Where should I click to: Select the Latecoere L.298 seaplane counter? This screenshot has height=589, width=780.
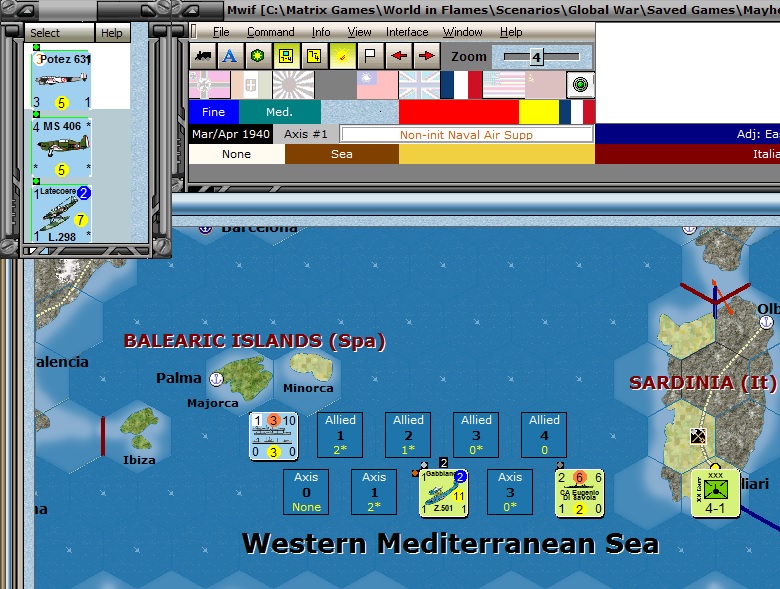pos(61,213)
